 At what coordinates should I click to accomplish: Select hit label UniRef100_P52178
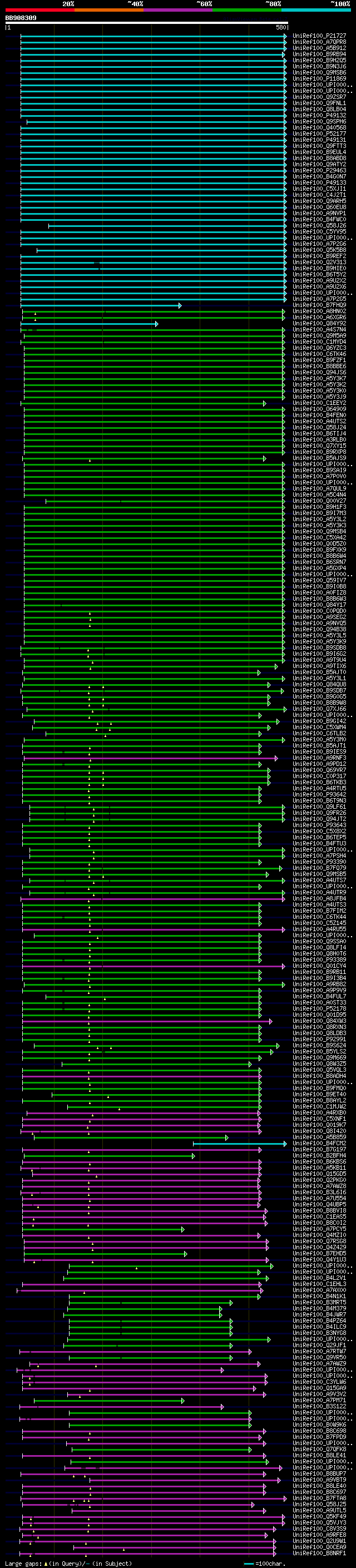tap(319, 1008)
